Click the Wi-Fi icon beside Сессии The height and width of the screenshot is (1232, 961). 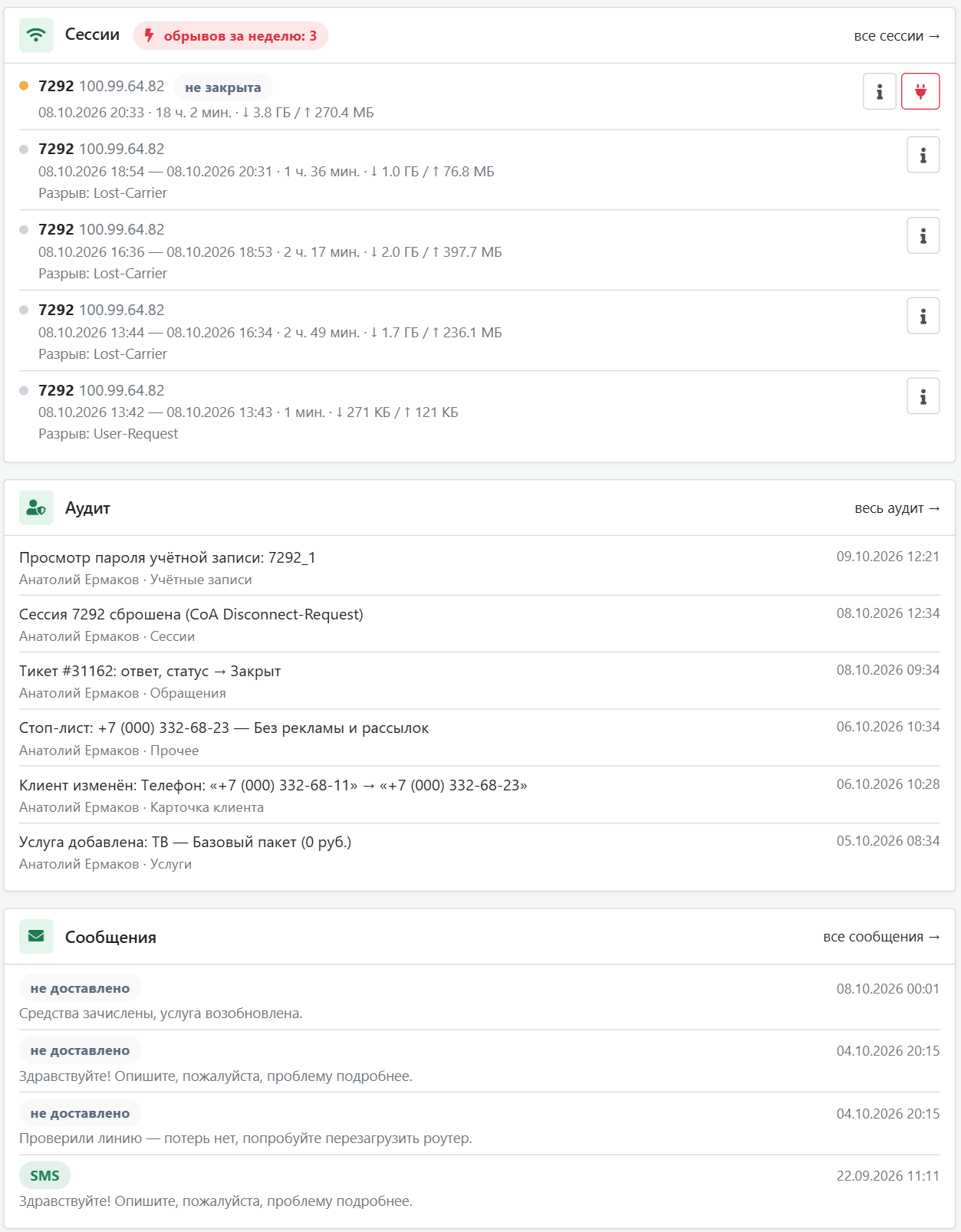pos(36,35)
